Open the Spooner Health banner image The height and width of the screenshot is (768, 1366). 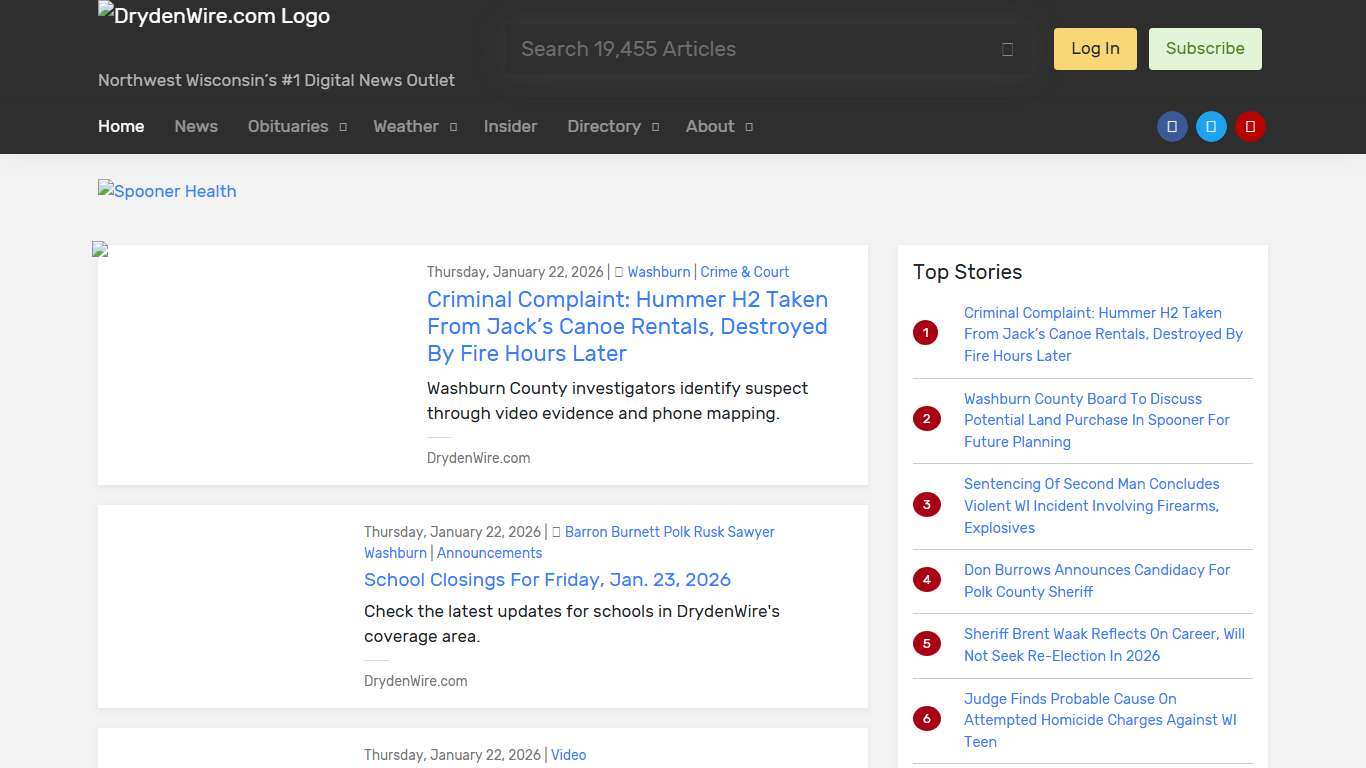(x=167, y=191)
